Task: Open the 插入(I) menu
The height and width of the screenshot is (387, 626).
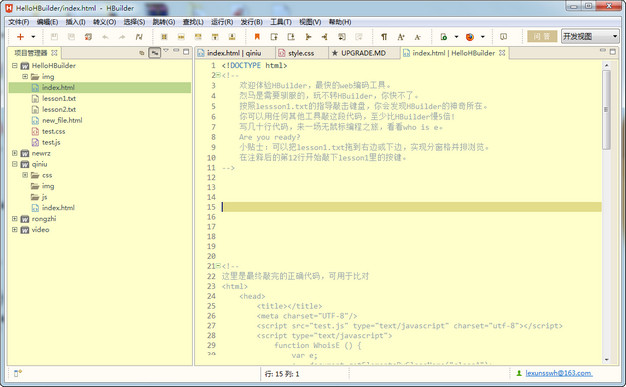Action: click(75, 22)
